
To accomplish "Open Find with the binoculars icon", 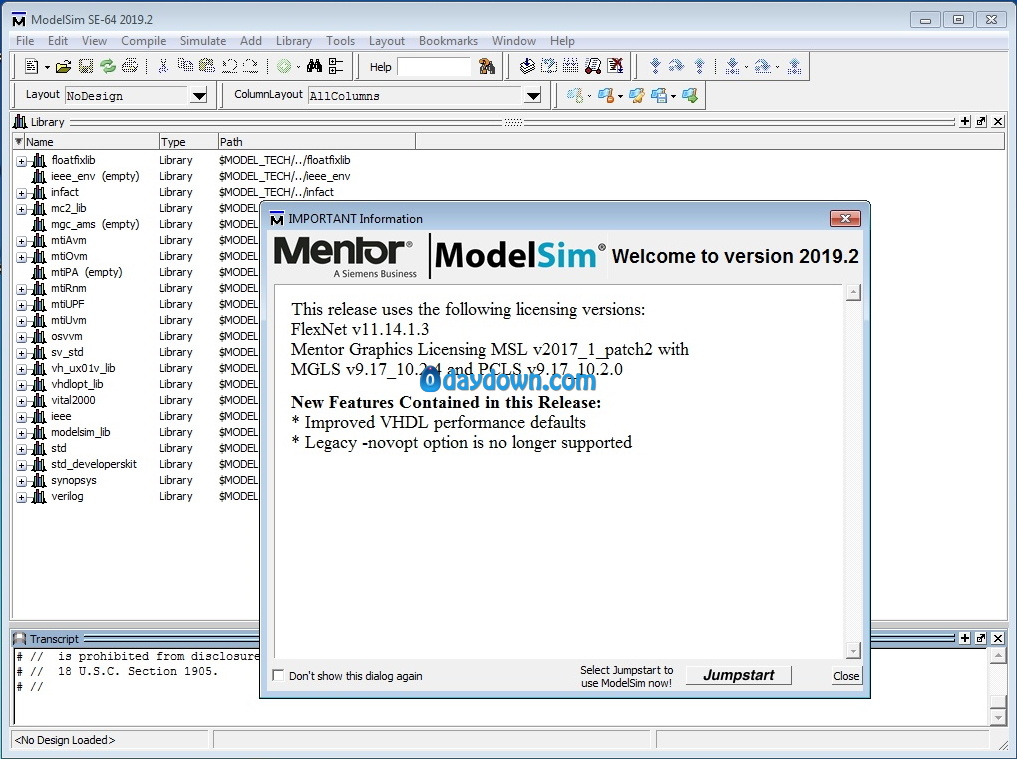I will [314, 67].
